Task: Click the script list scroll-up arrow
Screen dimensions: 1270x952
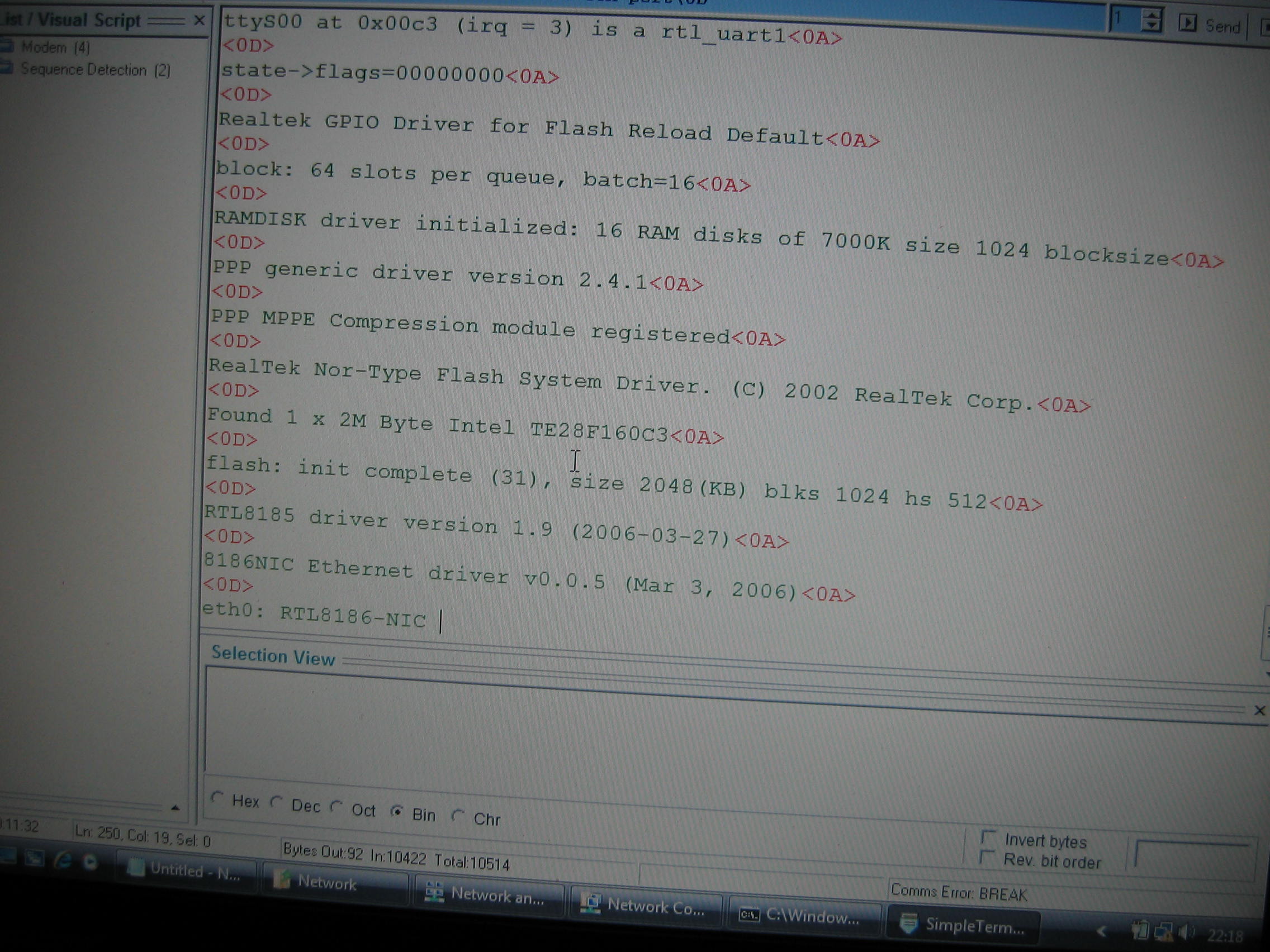Action: coord(176,808)
